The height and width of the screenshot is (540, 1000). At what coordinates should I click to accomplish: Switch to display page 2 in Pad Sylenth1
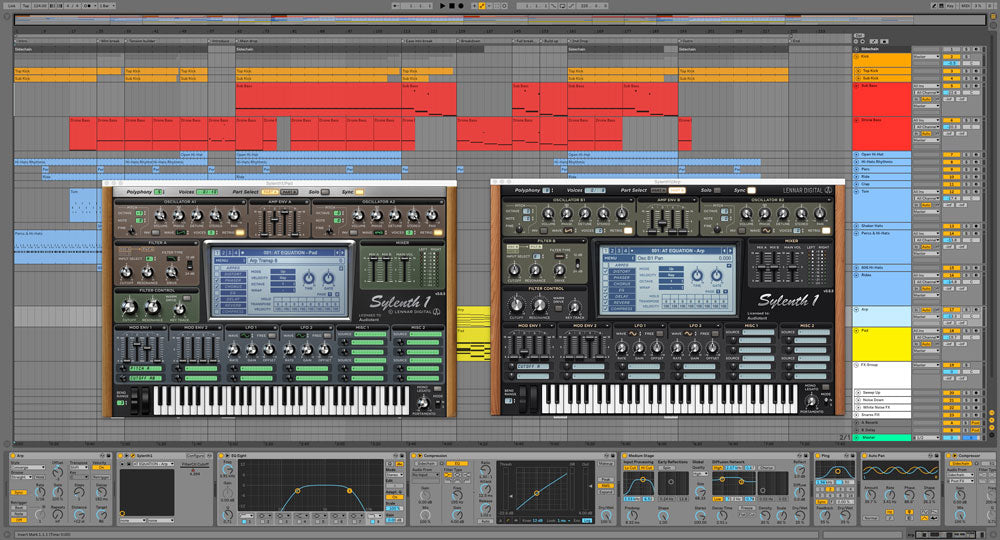[220, 251]
